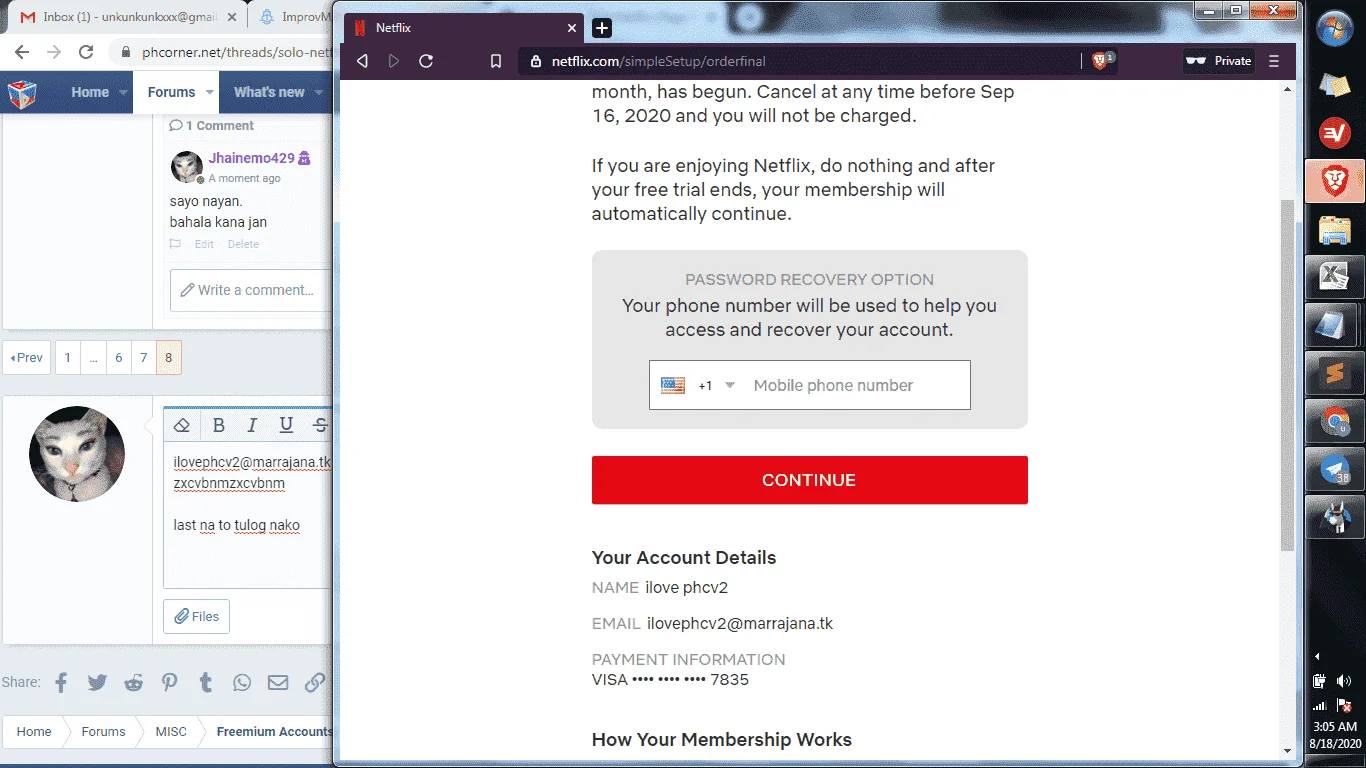Screen dimensions: 1366x768
Task: Share the thread on Reddit
Action: point(133,683)
